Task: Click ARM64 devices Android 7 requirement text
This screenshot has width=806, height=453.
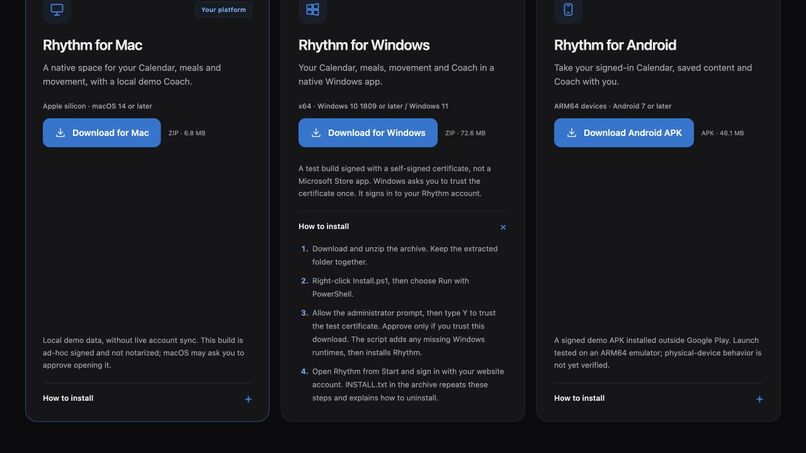Action: coord(613,106)
